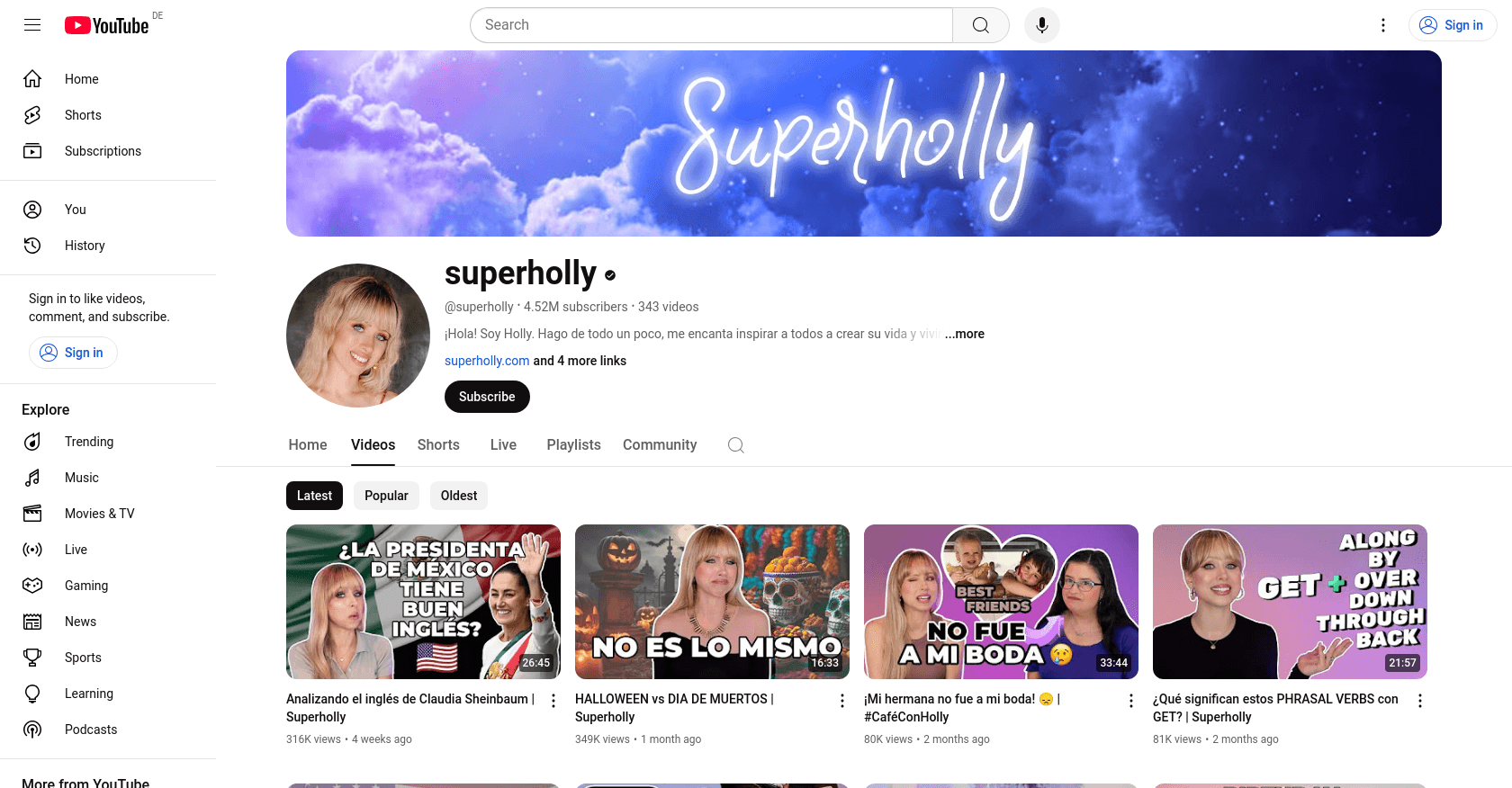Click the YouTube logo
The width and height of the screenshot is (1512, 788).
pyautogui.click(x=107, y=25)
